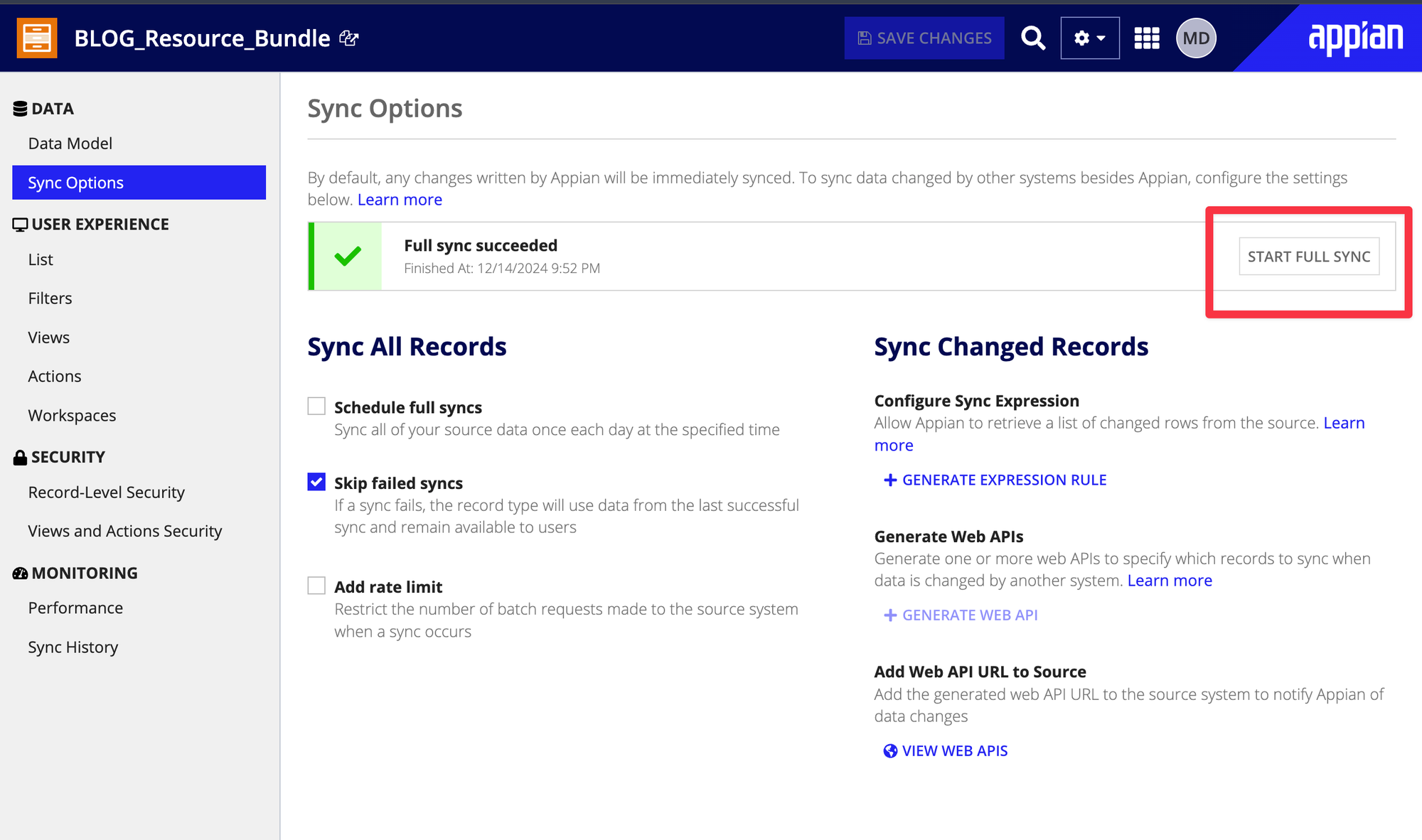
Task: Click the green full sync success checkmark
Action: [348, 257]
